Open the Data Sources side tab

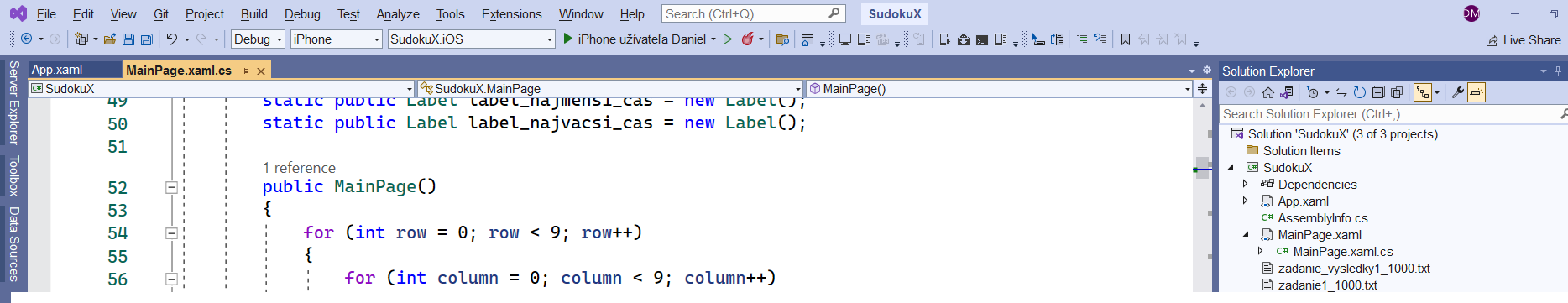pyautogui.click(x=13, y=243)
